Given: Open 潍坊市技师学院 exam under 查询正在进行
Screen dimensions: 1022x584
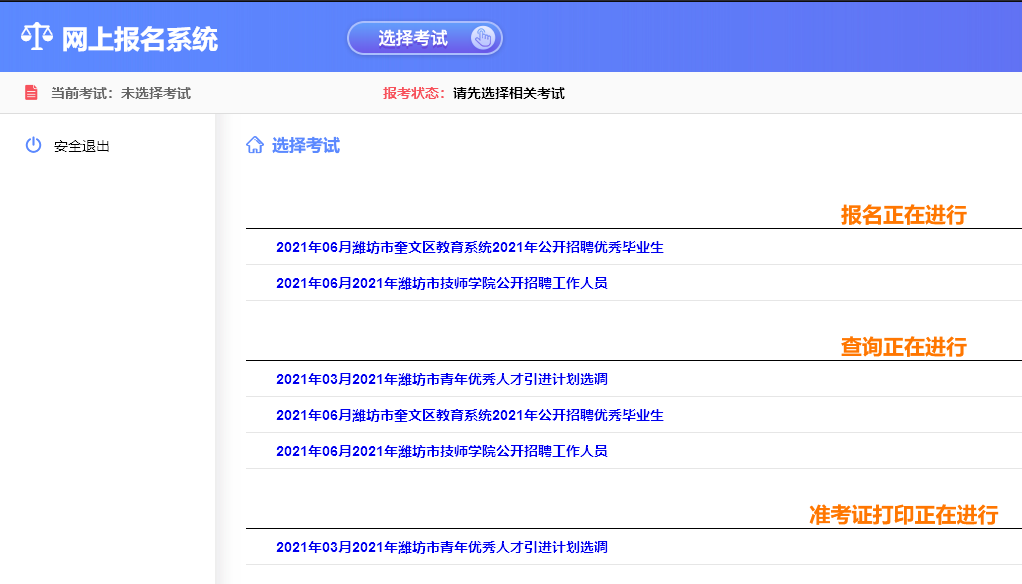Looking at the screenshot, I should (441, 451).
